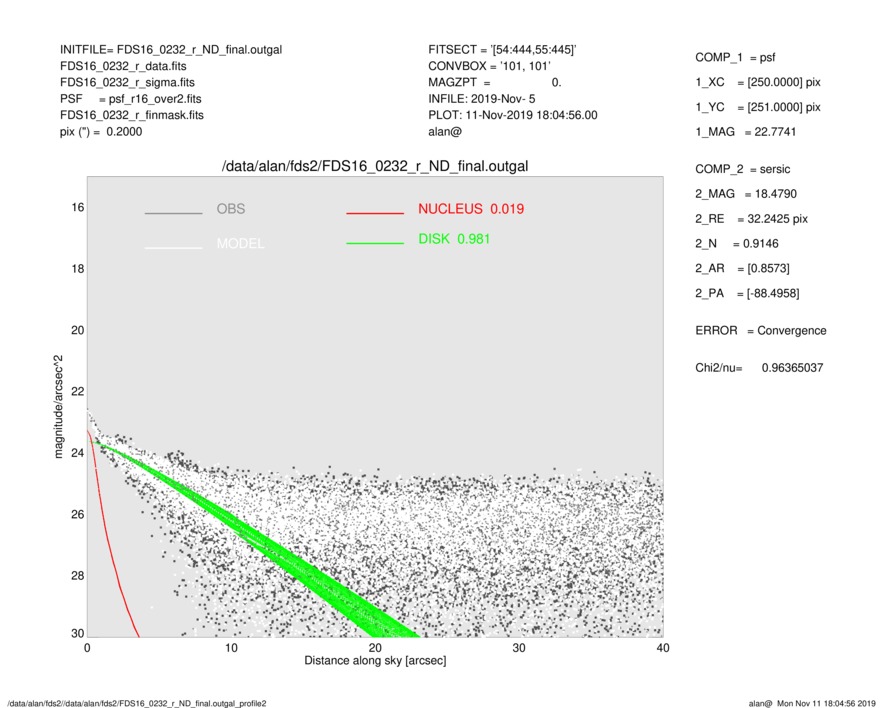Click the gray OBS legend line sample
This screenshot has width=885, height=708.
173,213
